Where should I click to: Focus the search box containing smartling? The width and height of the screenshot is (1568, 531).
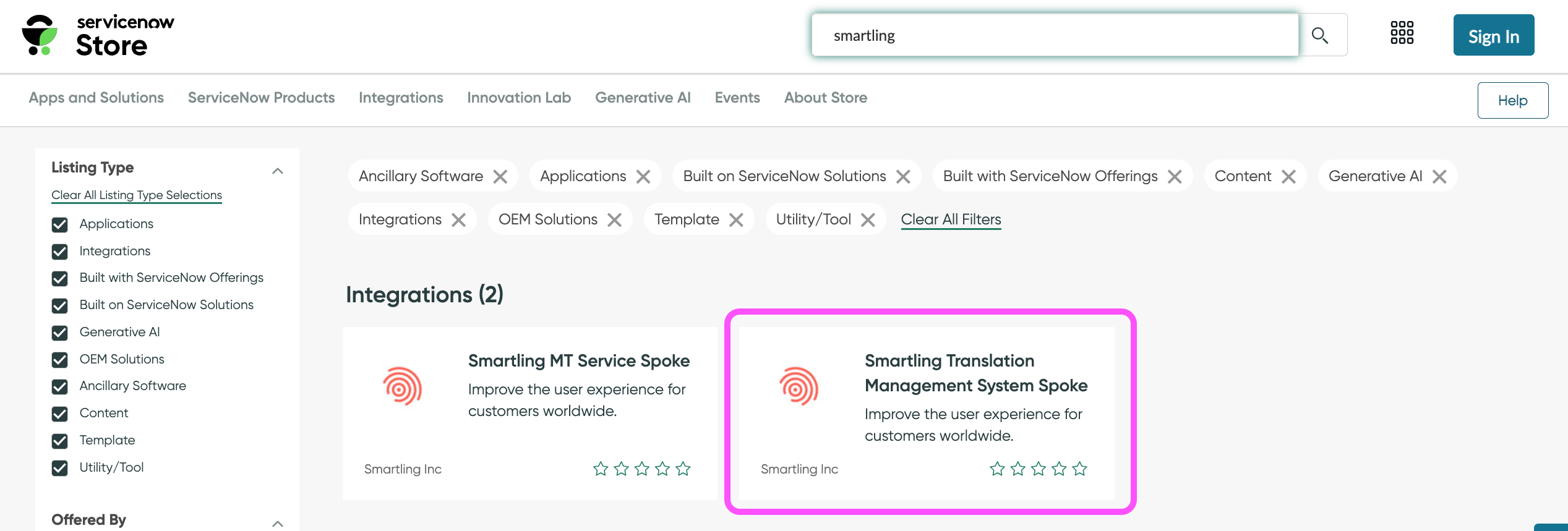click(x=1055, y=35)
